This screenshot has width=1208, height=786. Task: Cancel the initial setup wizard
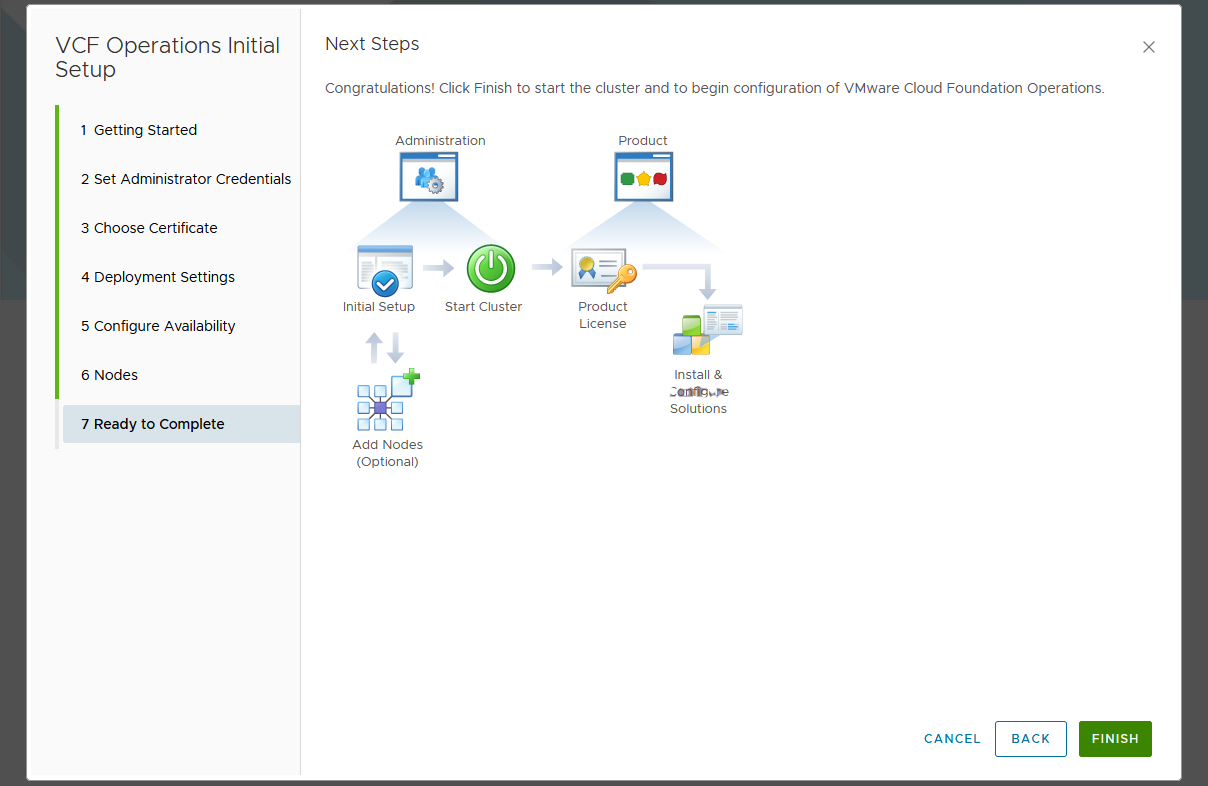[952, 739]
